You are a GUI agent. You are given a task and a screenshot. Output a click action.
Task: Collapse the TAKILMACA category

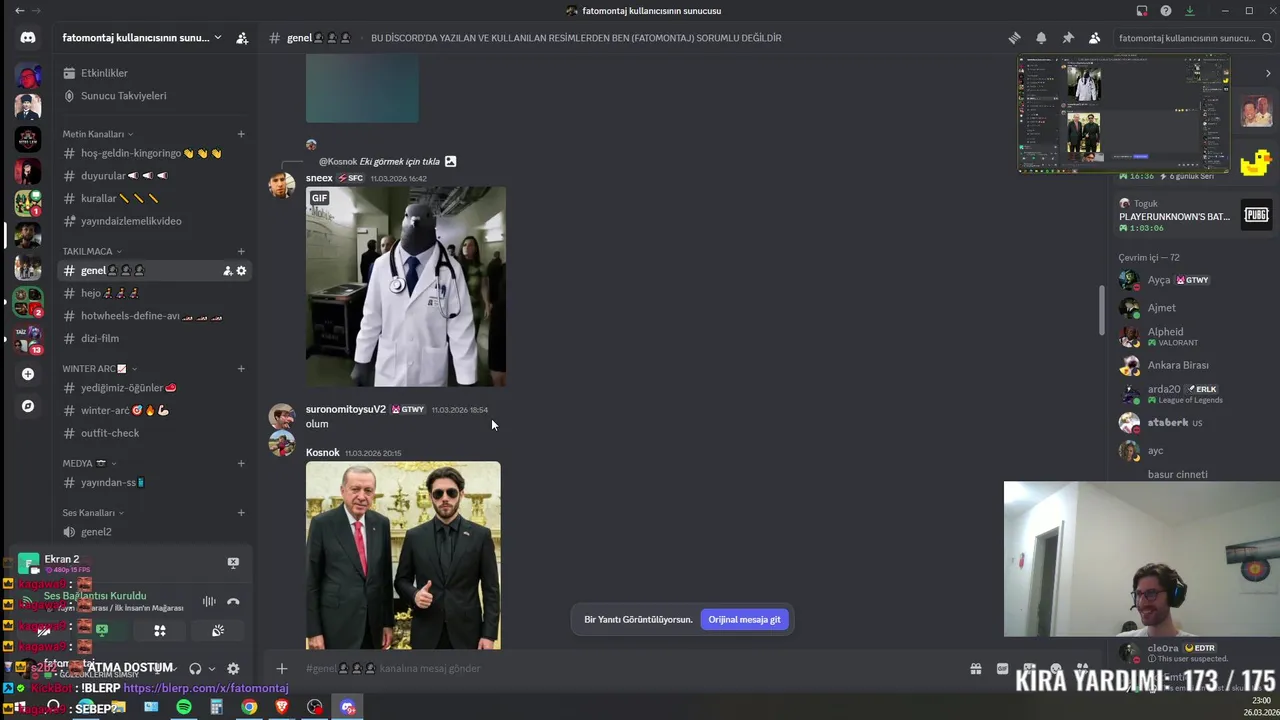(x=92, y=251)
